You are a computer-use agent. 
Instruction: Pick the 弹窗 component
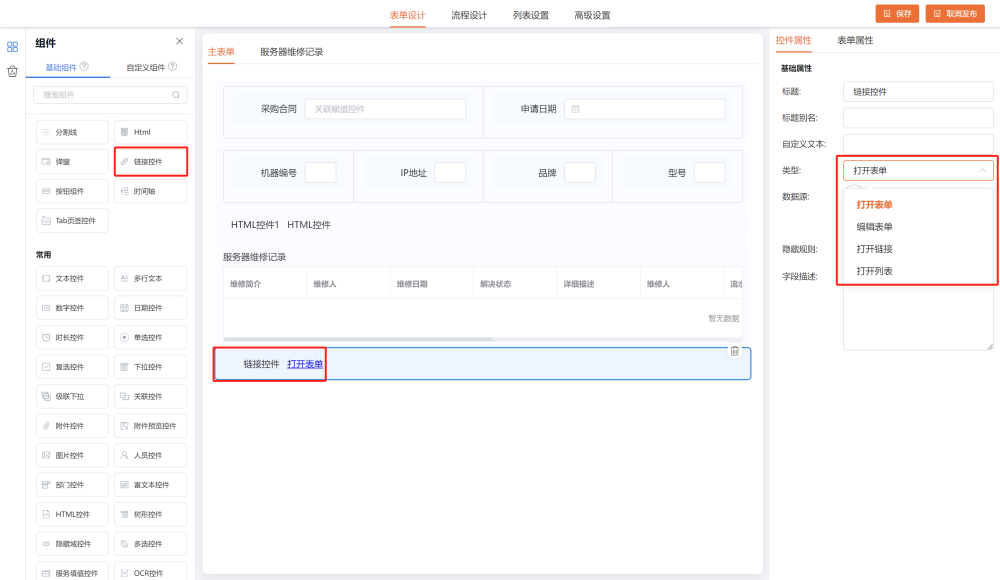click(72, 161)
